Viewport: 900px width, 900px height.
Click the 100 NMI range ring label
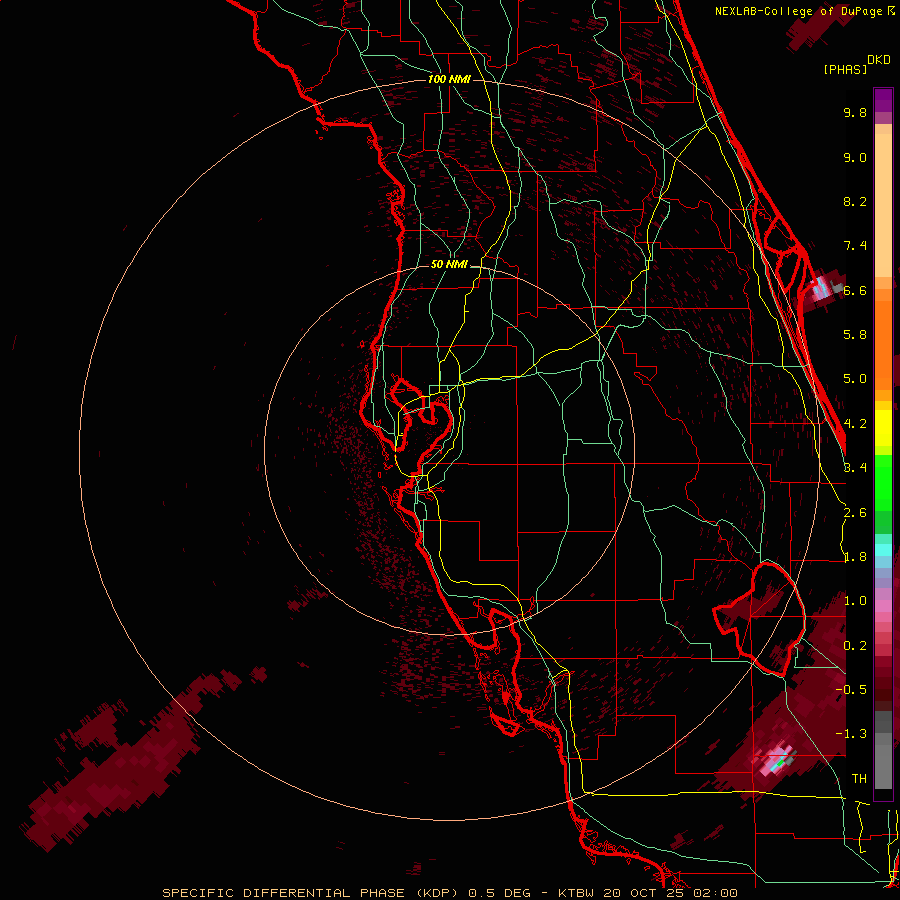click(x=449, y=79)
